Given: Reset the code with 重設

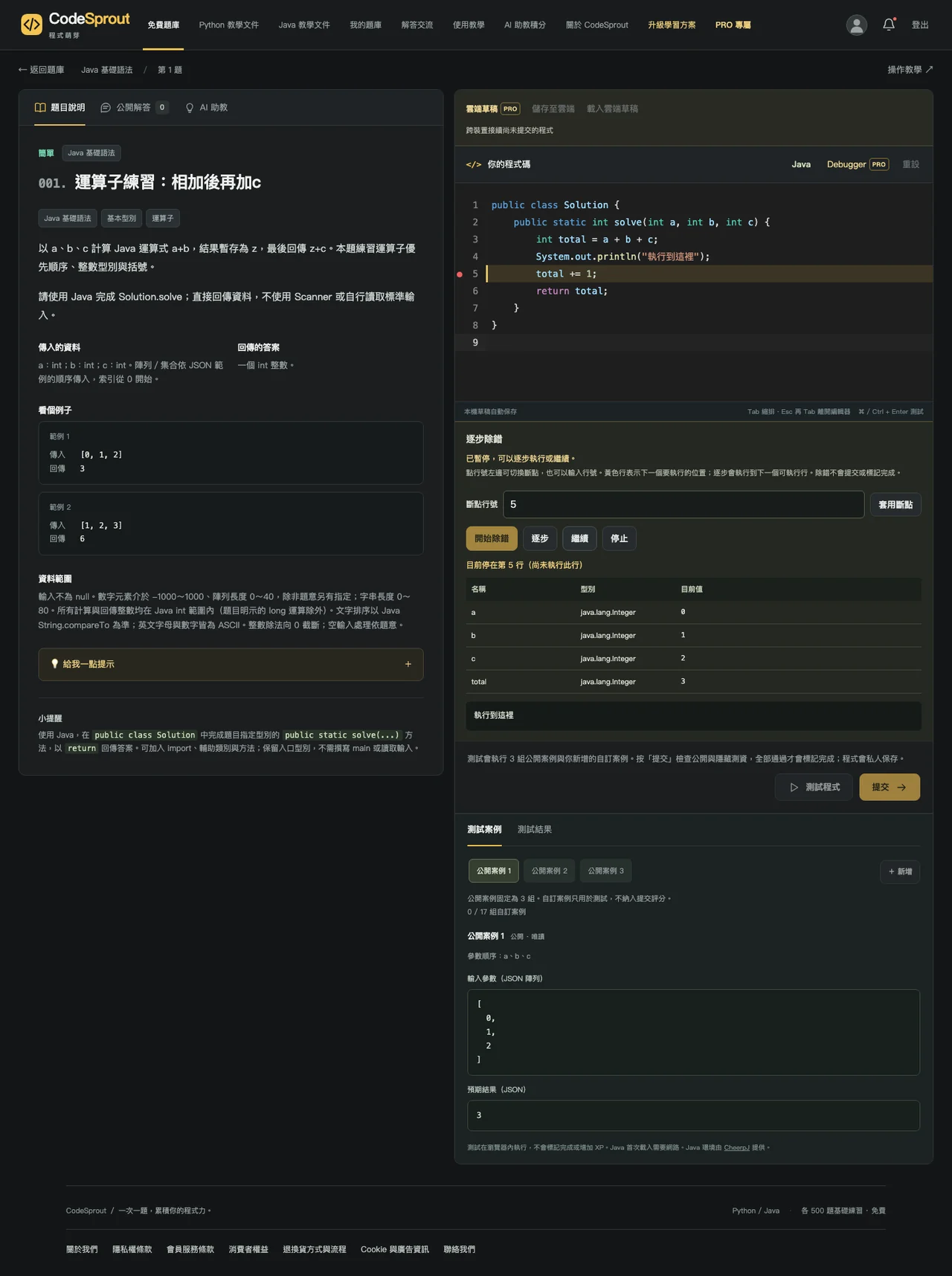Looking at the screenshot, I should [911, 164].
